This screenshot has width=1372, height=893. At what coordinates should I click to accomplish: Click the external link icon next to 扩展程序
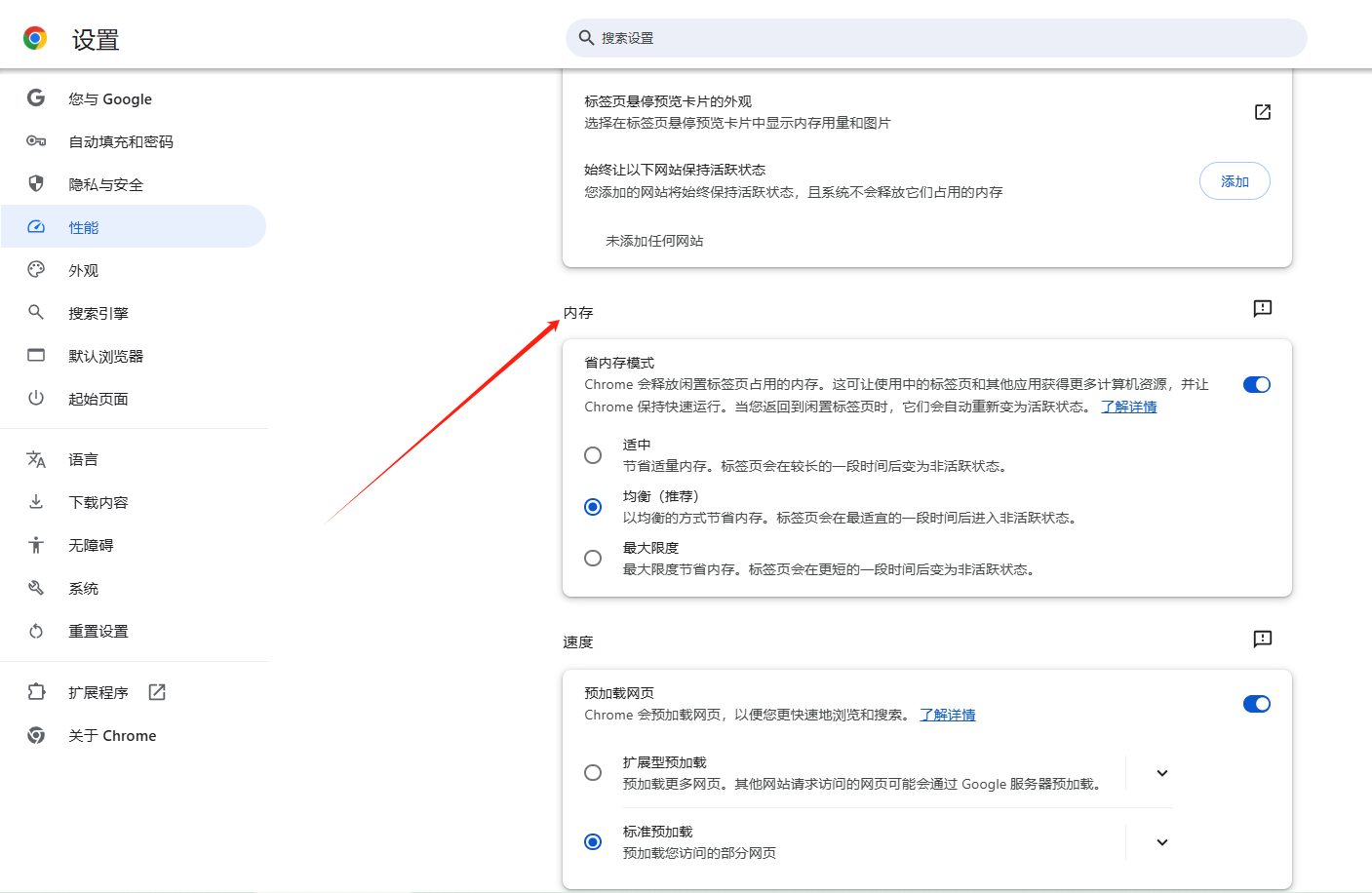157,692
